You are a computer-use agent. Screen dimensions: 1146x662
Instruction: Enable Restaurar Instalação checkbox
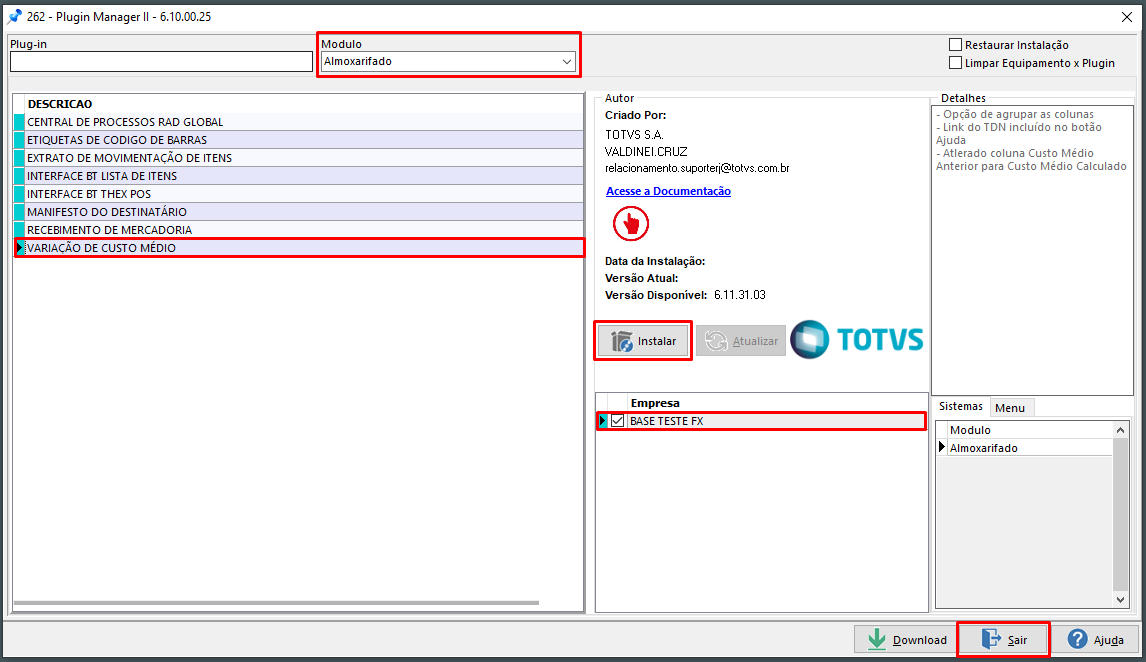coord(955,45)
